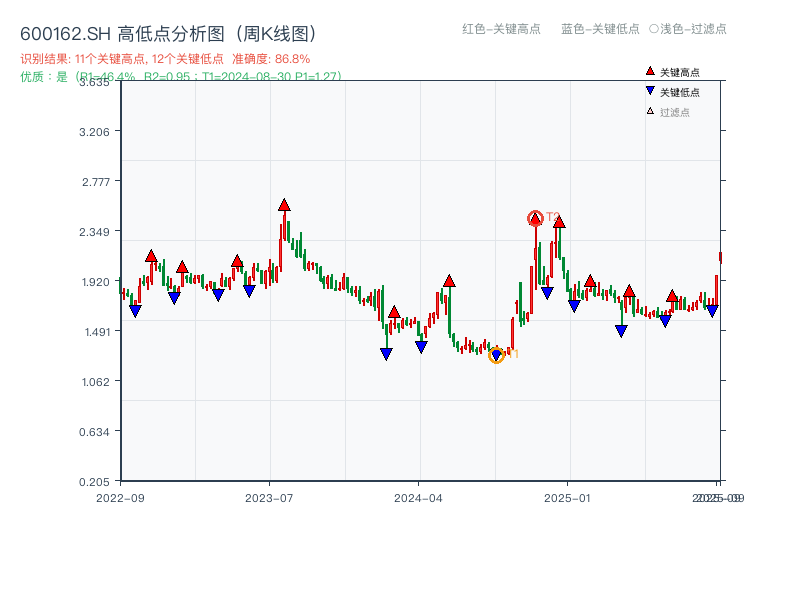Hide 关键高点 markers via the legend
800x600 pixels.
(673, 71)
